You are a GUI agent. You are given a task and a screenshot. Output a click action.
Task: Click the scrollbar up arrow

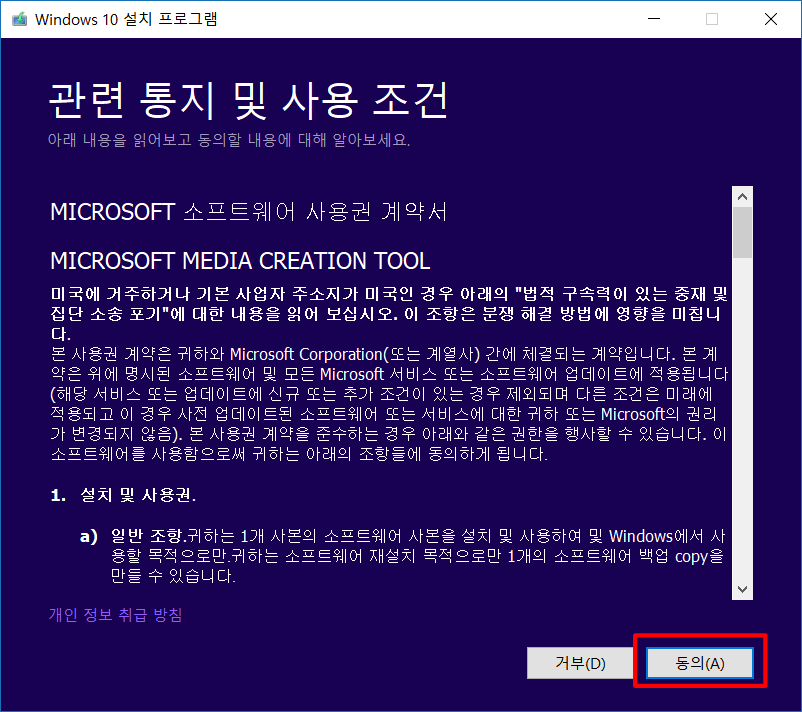[742, 196]
